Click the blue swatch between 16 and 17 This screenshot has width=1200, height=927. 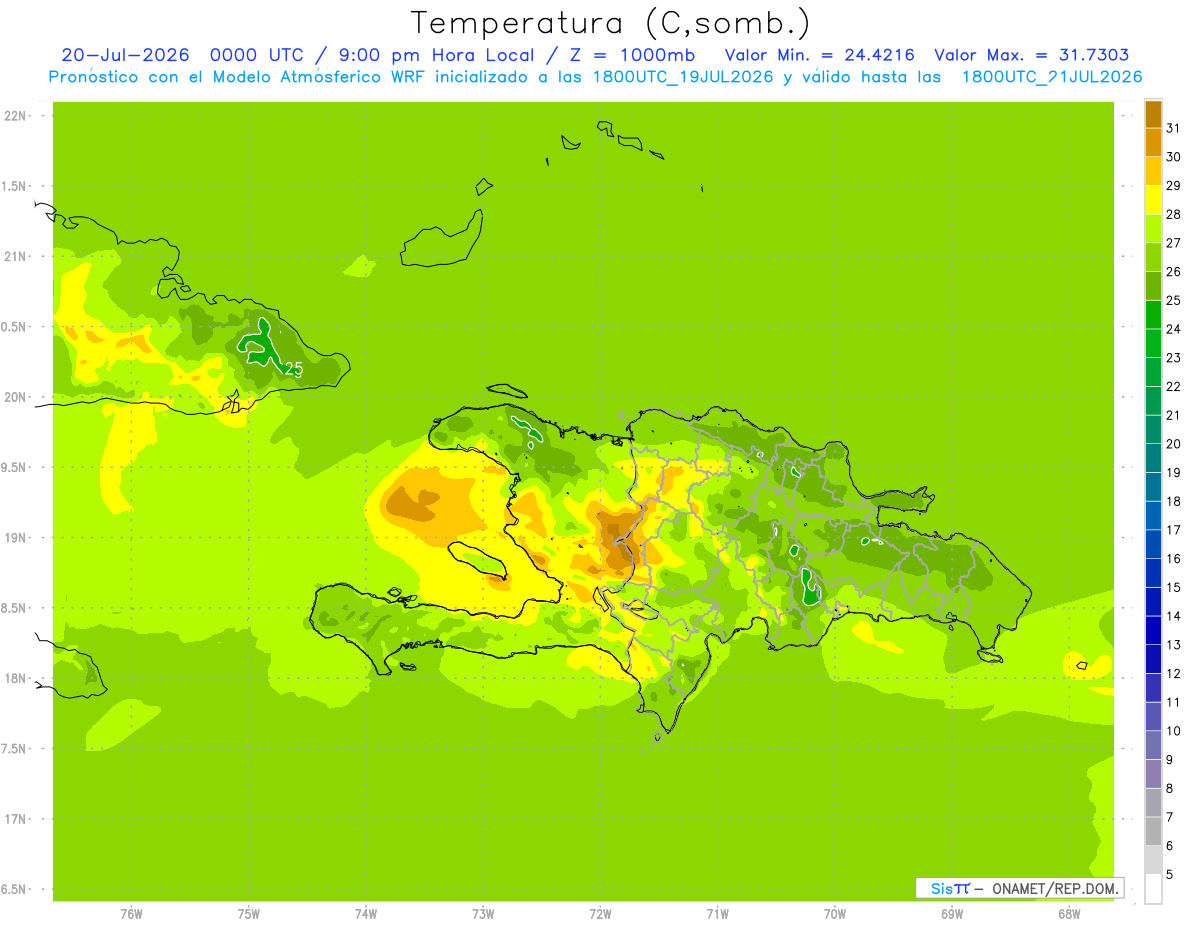tap(1153, 544)
